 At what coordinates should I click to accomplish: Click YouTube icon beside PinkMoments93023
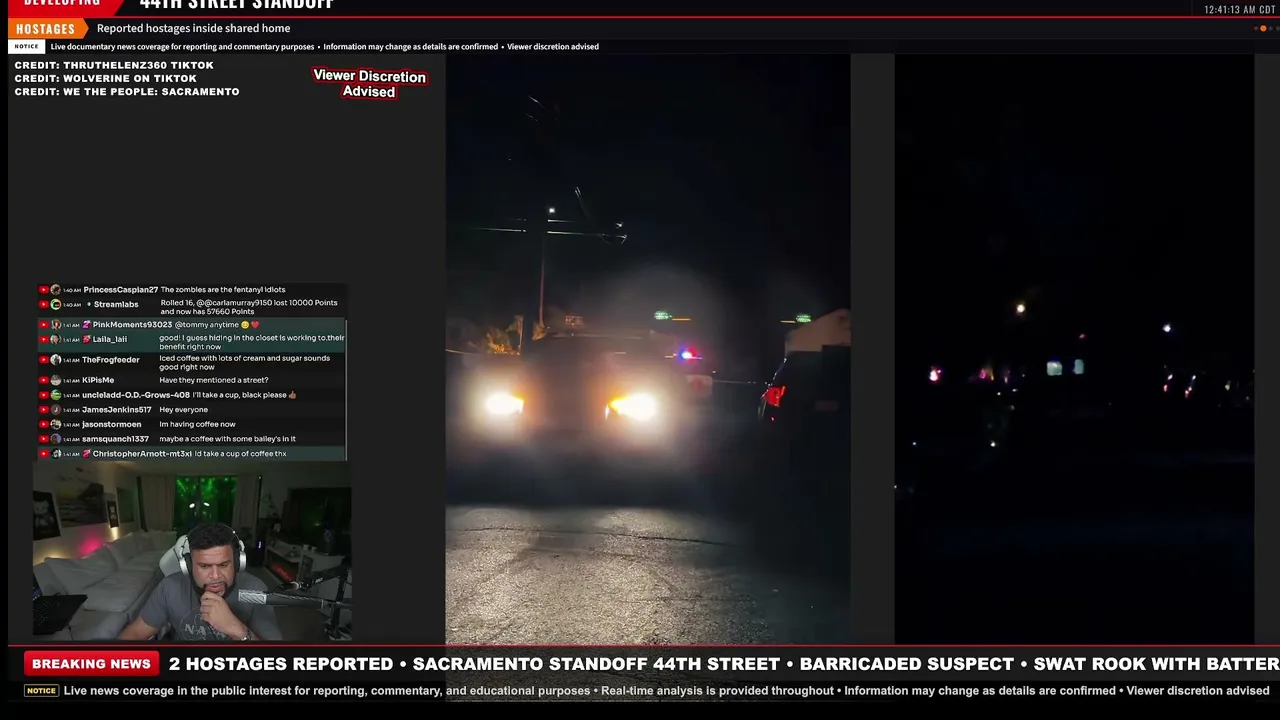pyautogui.click(x=44, y=325)
